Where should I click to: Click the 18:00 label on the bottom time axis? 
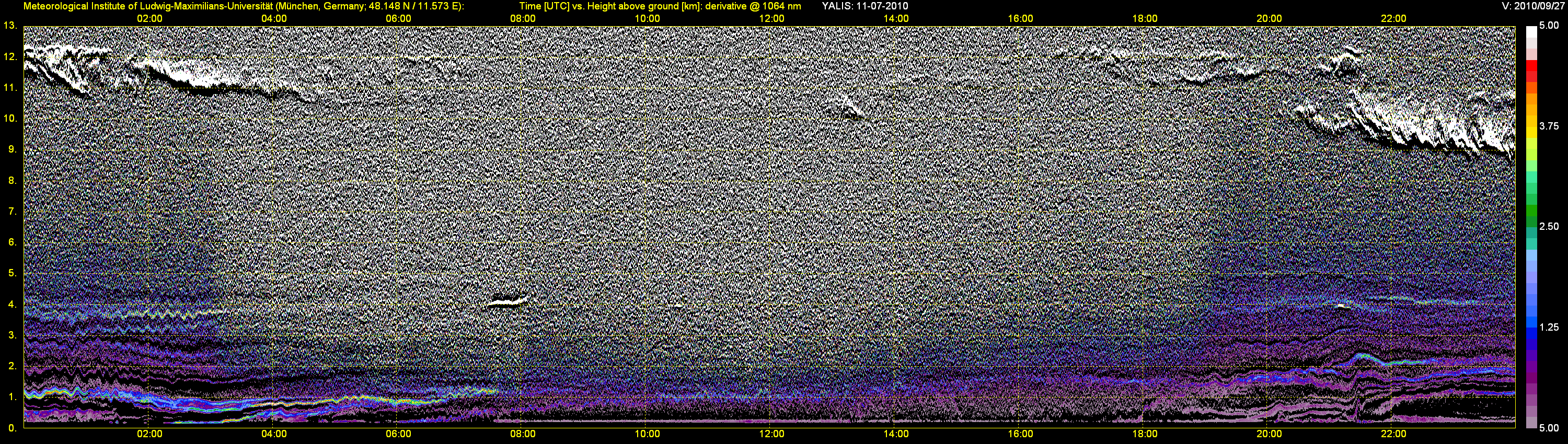click(1145, 434)
